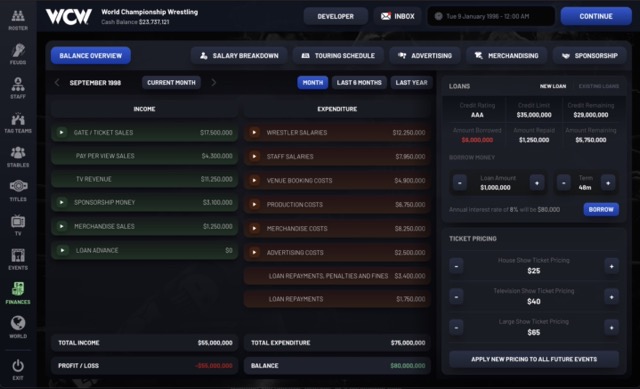The image size is (640, 389).
Task: Expand the Gate / Ticket Sales row
Action: point(61,132)
